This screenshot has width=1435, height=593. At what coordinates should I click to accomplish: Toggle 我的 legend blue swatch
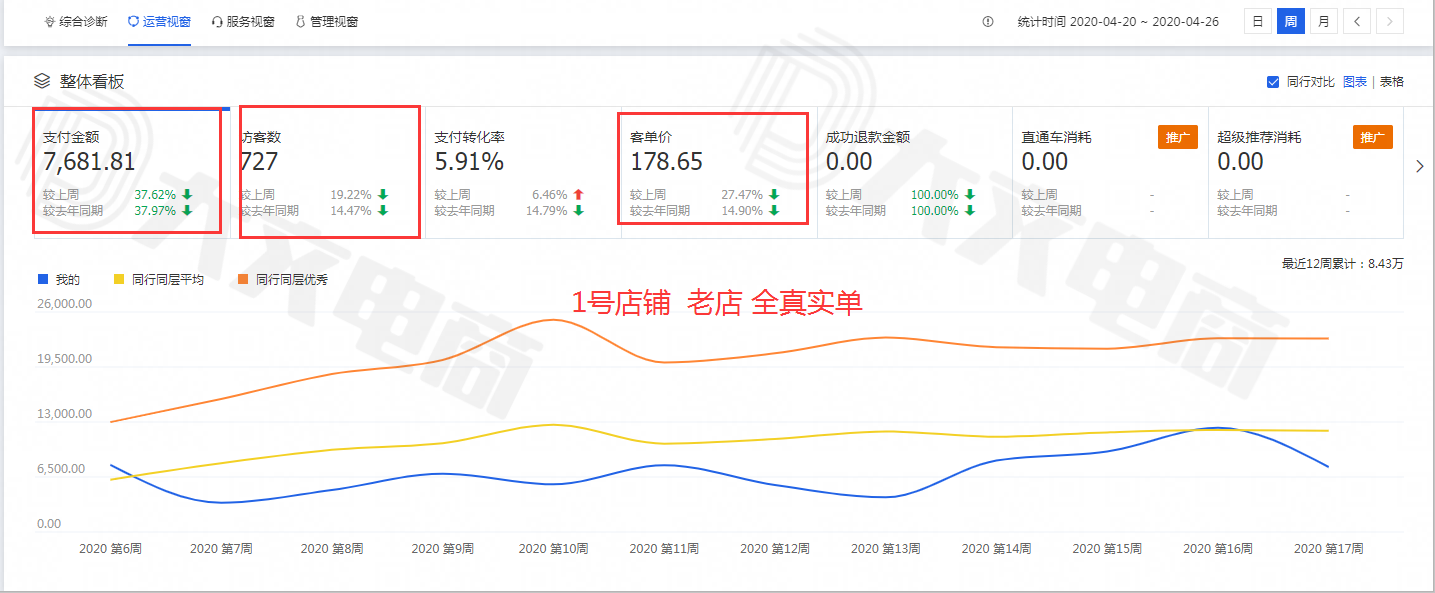point(42,280)
